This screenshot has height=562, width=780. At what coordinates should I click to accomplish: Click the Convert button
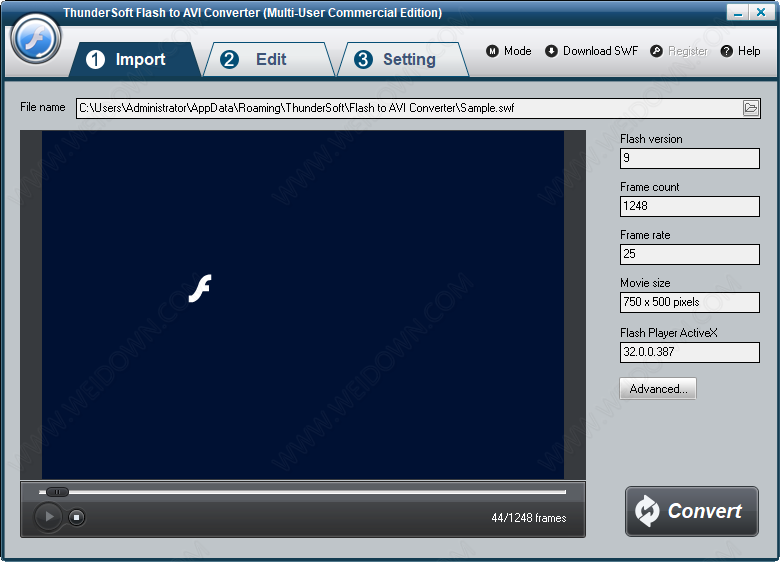click(692, 511)
